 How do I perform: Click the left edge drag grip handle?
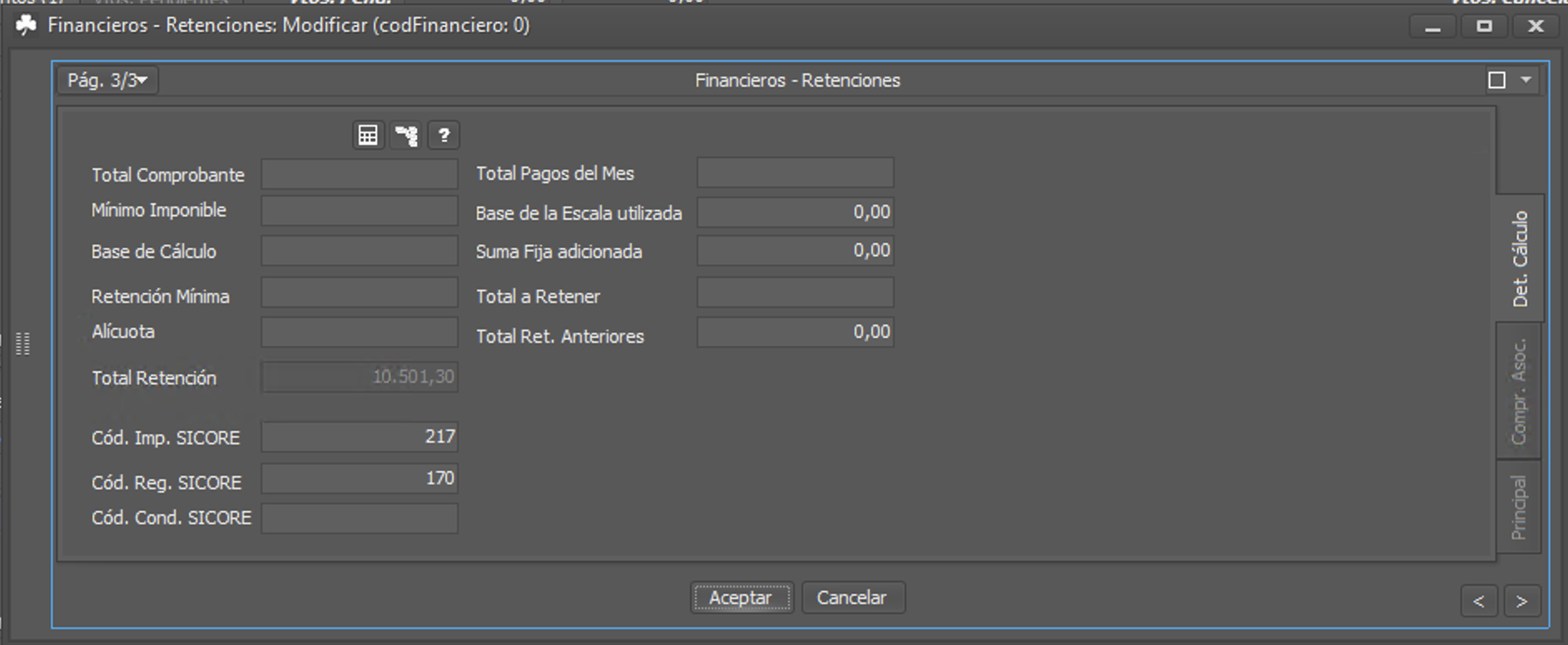pyautogui.click(x=23, y=343)
